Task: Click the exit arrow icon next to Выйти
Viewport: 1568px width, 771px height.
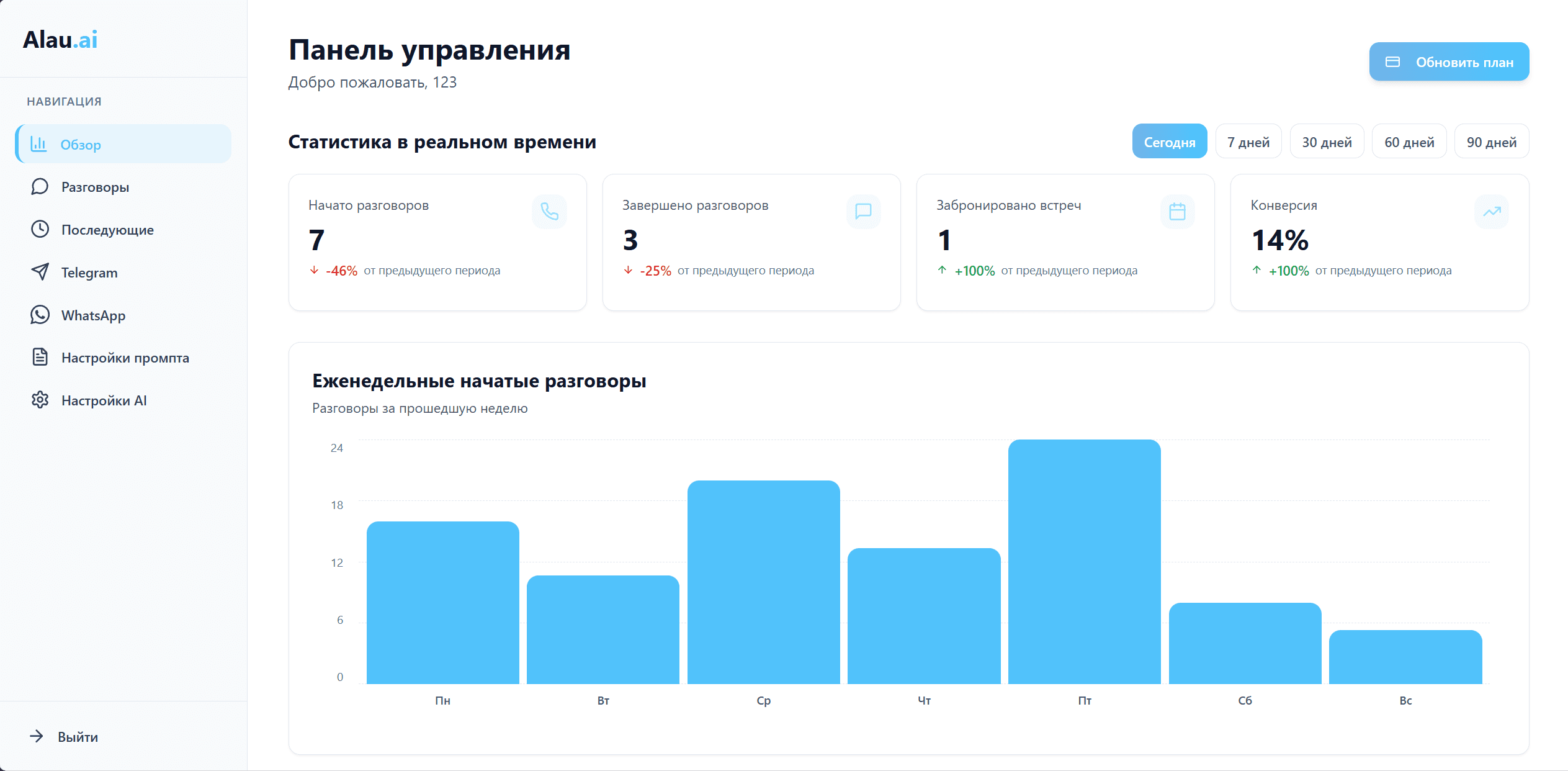Action: [x=38, y=737]
